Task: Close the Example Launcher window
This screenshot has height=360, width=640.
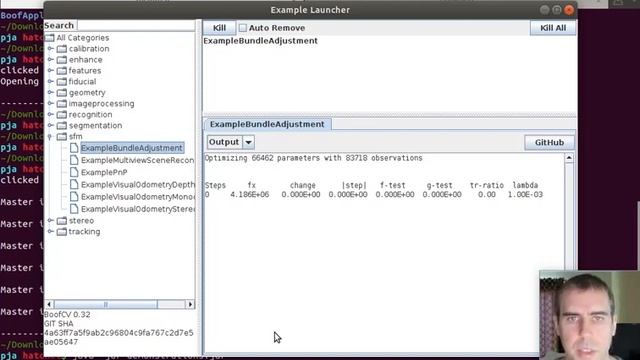Action: pyautogui.click(x=569, y=10)
